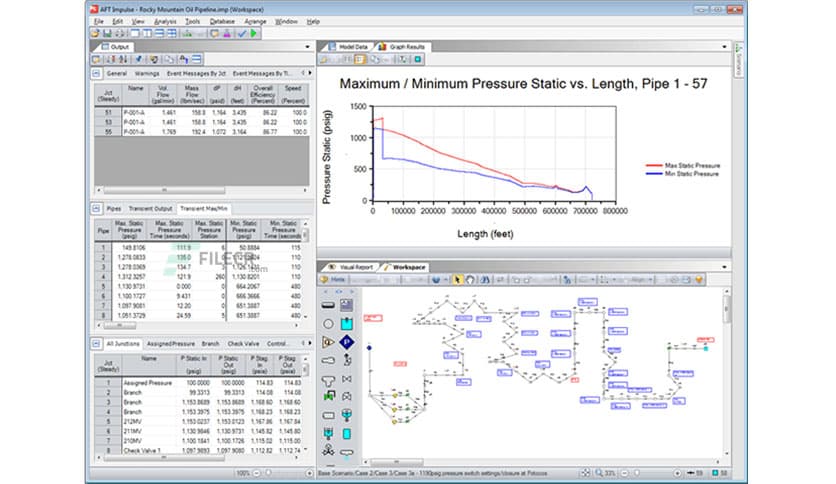Select the Check Valve junctions tab

243,344
